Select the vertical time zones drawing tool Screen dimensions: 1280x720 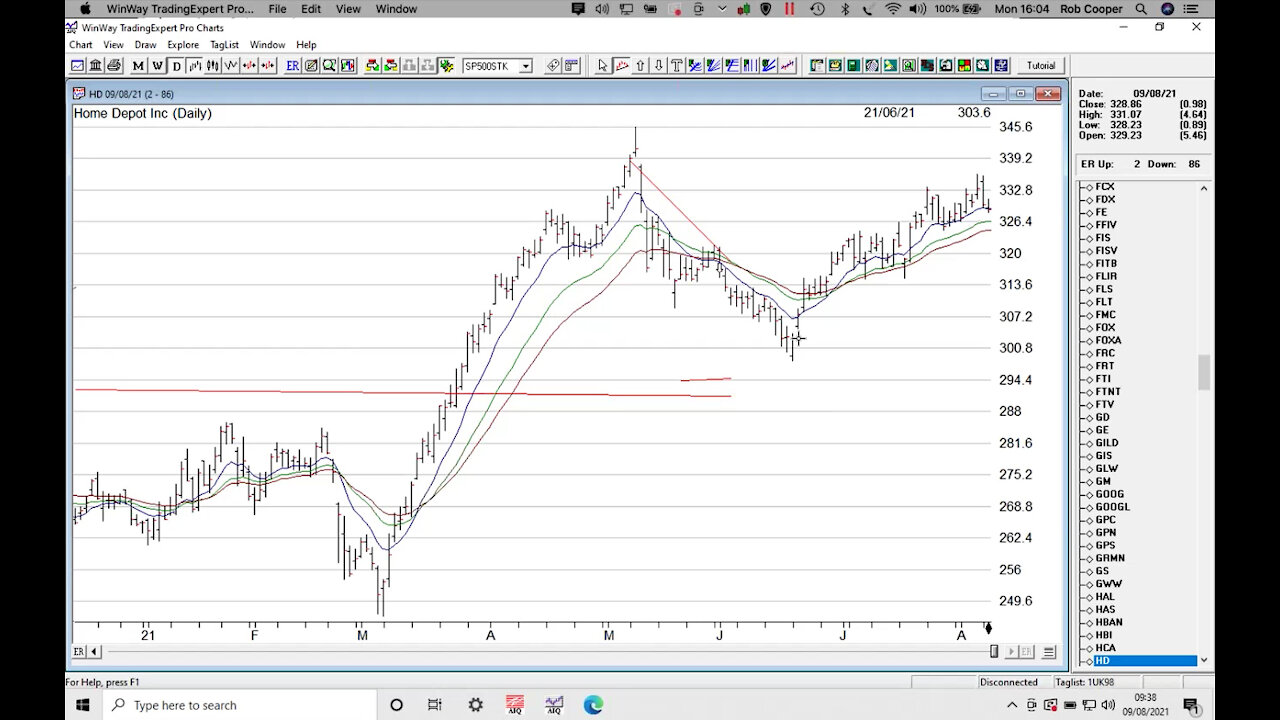(750, 66)
